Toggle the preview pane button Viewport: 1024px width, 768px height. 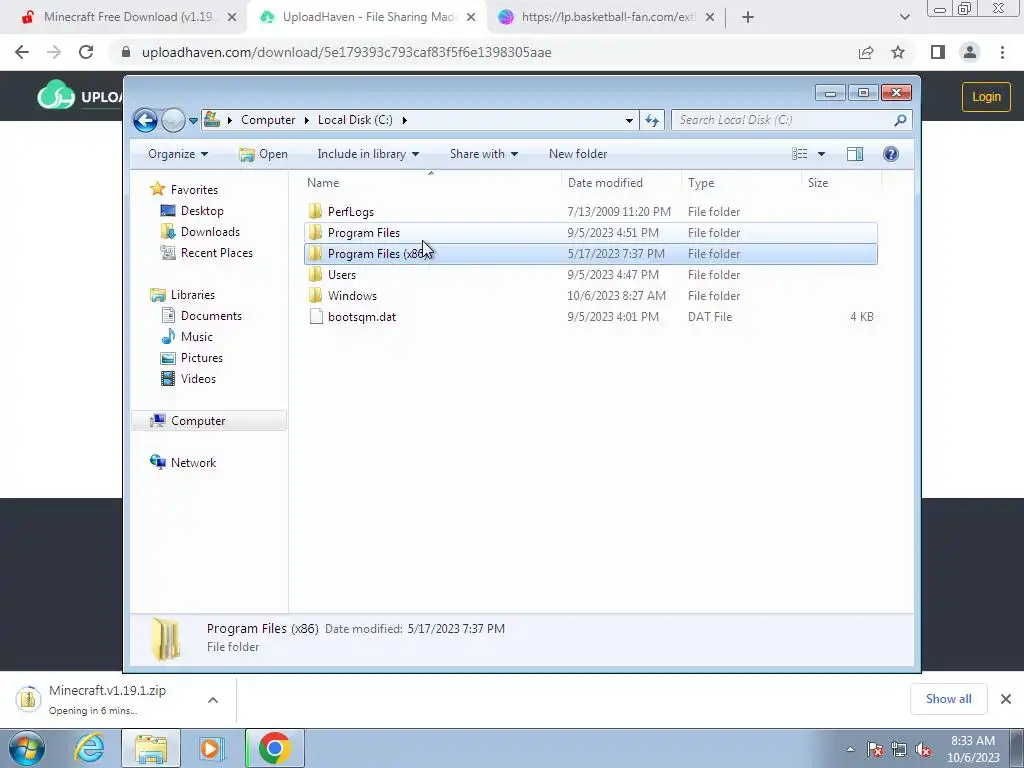pyautogui.click(x=855, y=154)
